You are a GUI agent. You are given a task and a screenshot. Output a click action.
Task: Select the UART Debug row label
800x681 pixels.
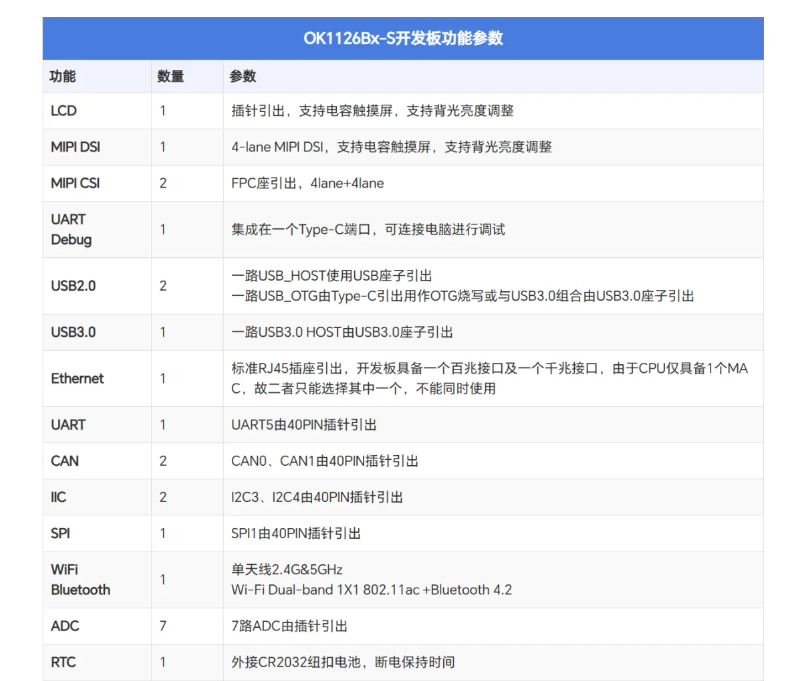[71, 230]
